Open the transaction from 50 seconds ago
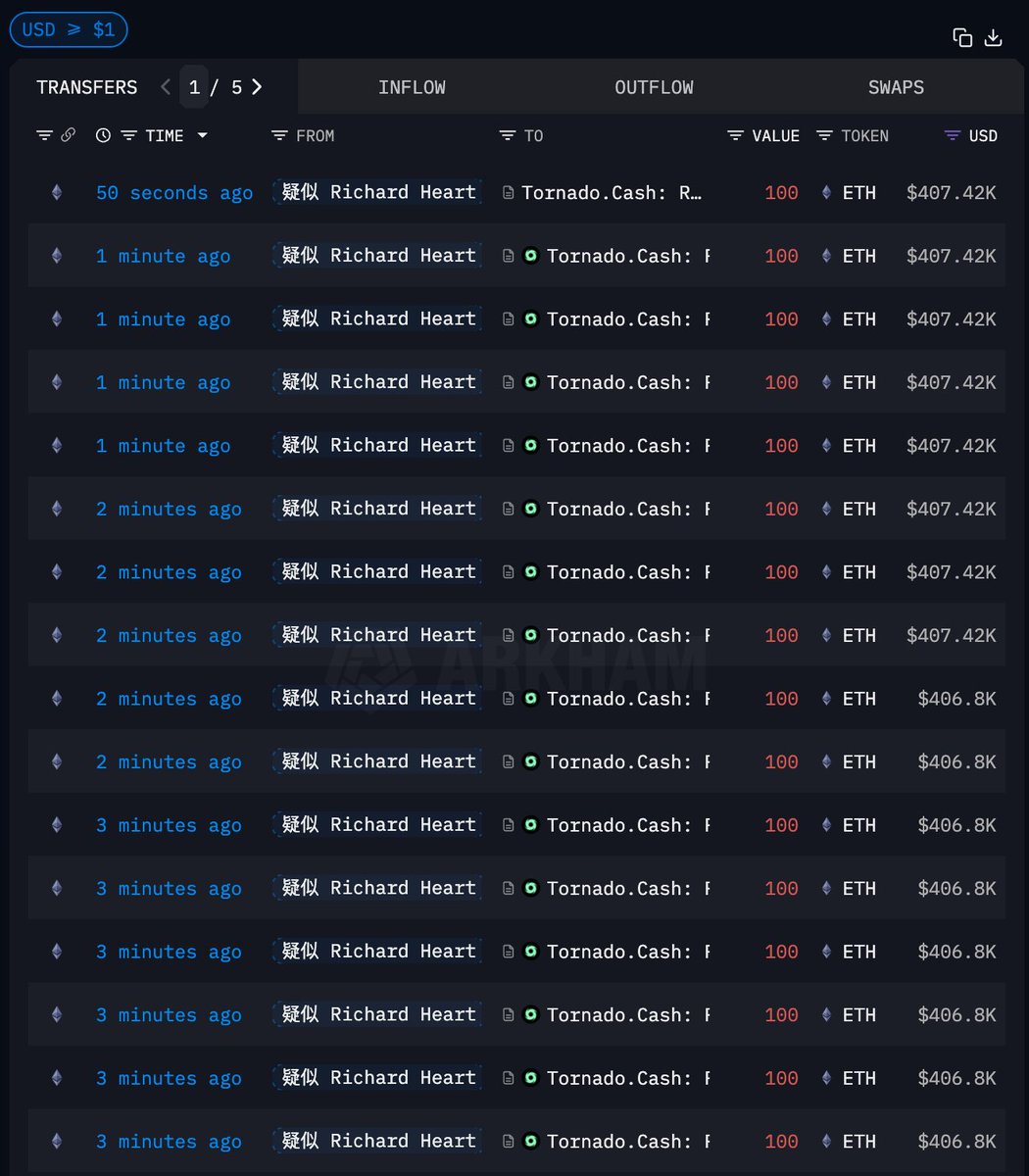 tap(174, 193)
